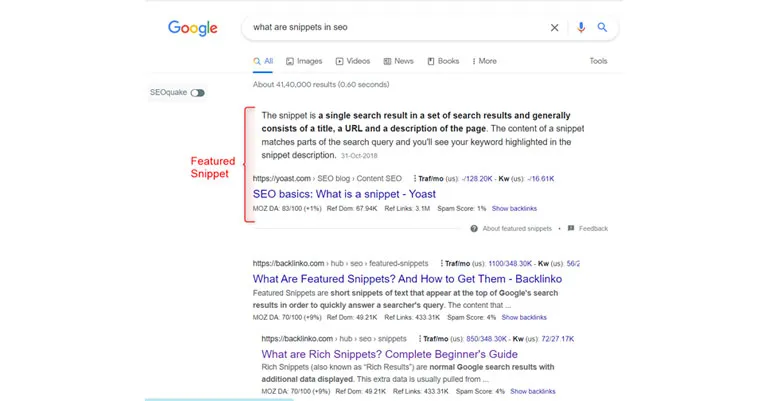Clear the search query with X icon
Screen dimensions: 768x401
[x=554, y=28]
